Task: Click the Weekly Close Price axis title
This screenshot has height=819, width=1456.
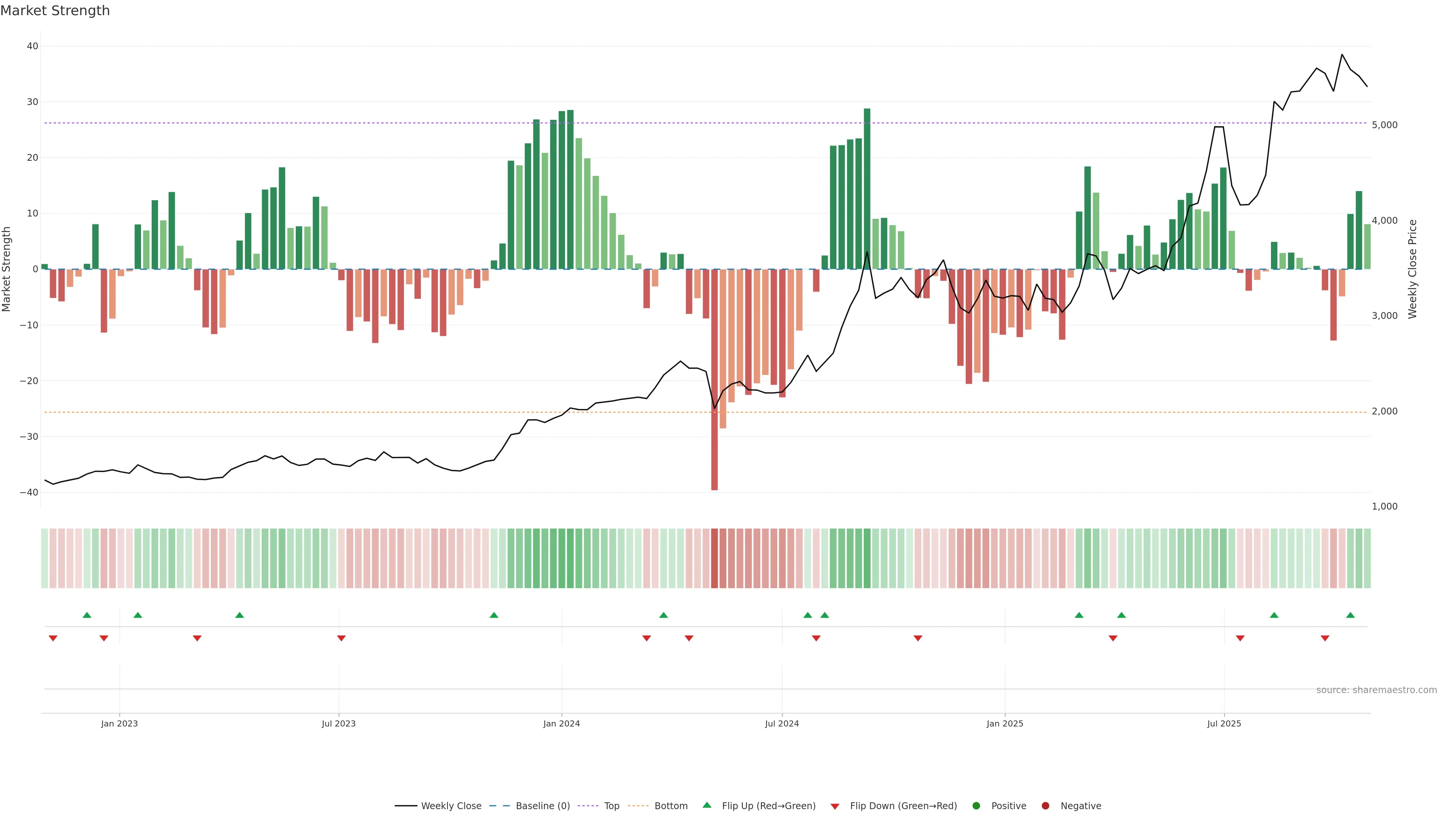Action: 1412,269
